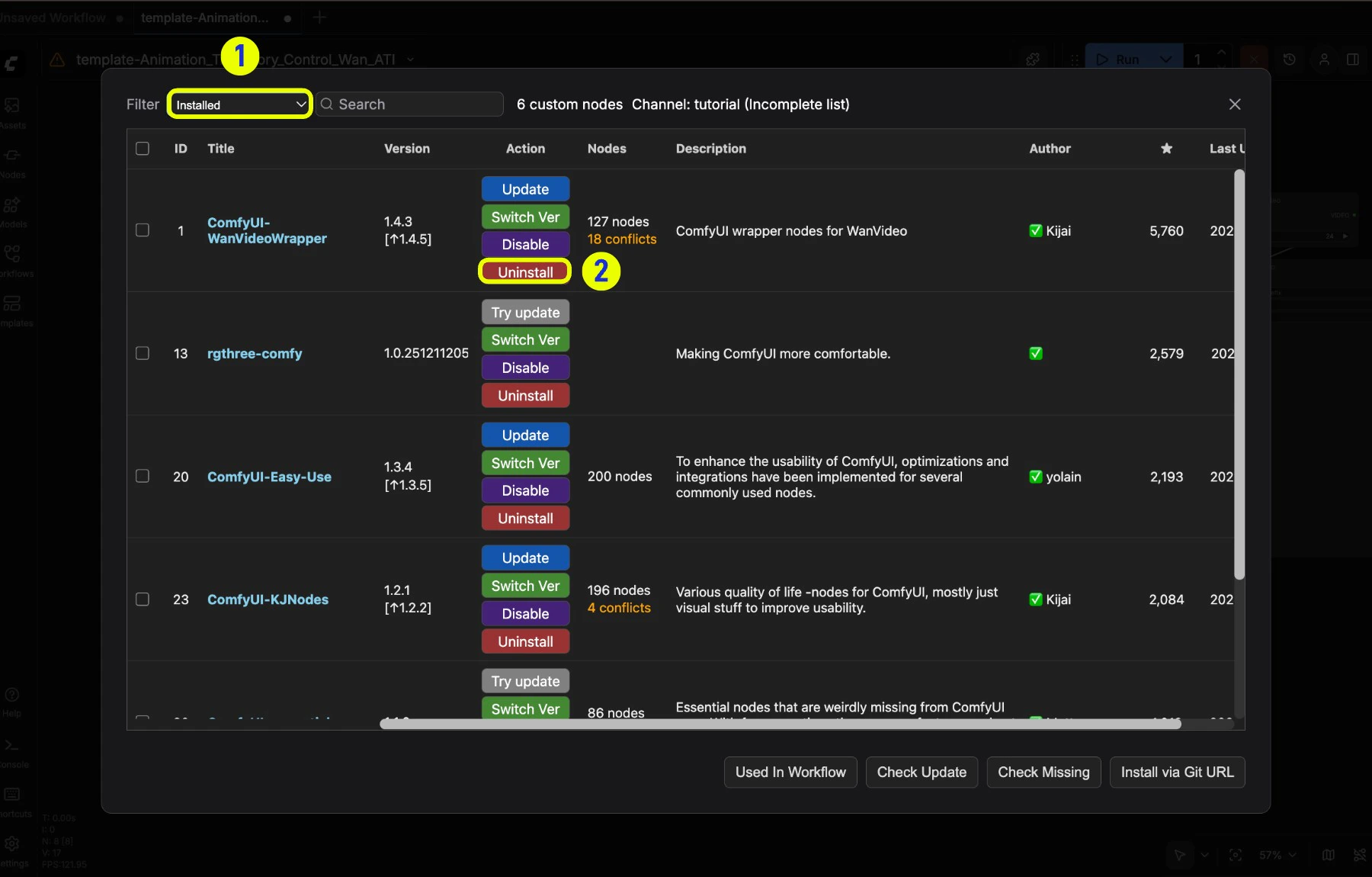Viewport: 1372px width, 877px height.
Task: Switch to the Unsaved Workflow tab
Action: (x=53, y=18)
